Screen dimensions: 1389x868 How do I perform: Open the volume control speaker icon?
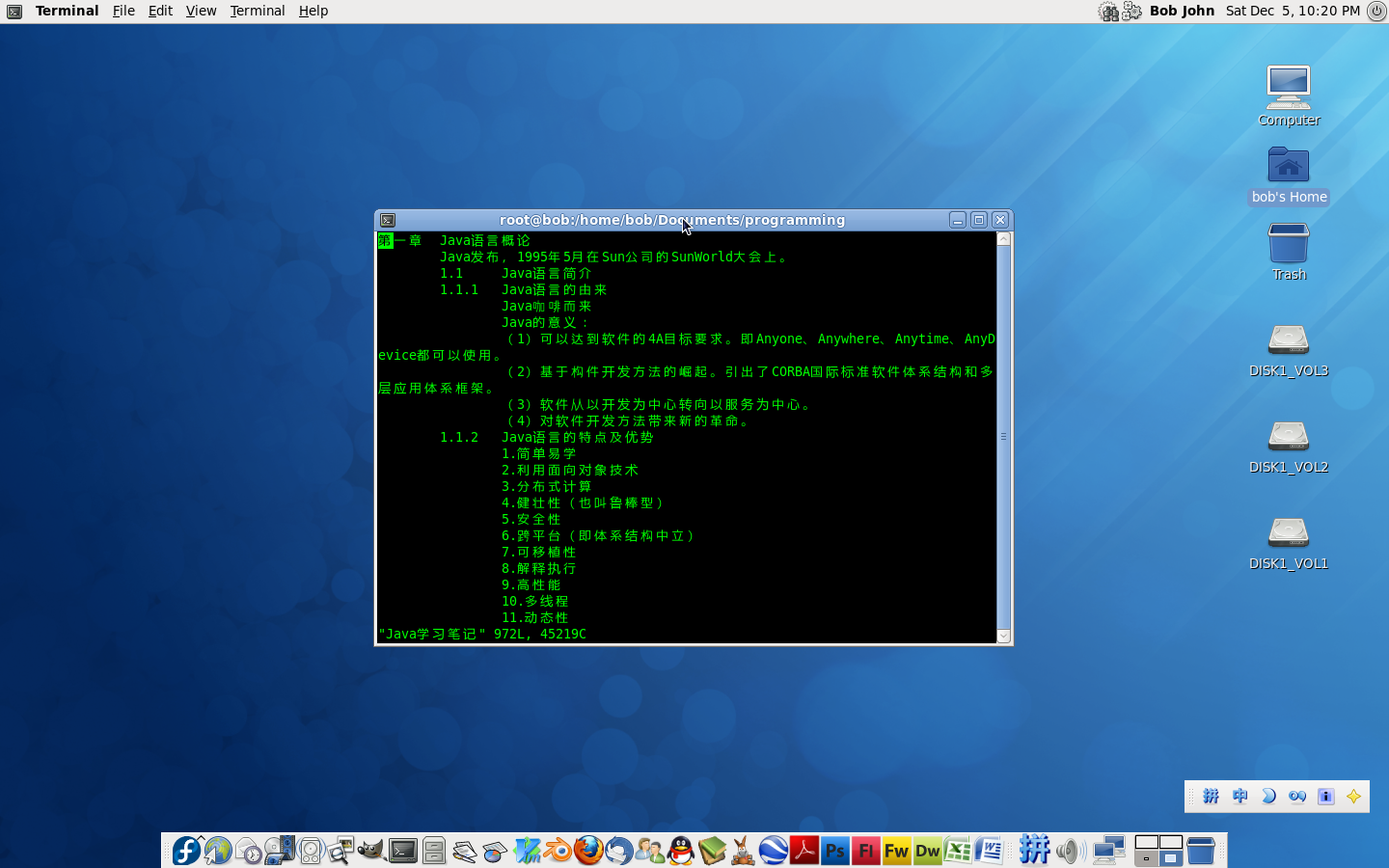pyautogui.click(x=1071, y=851)
